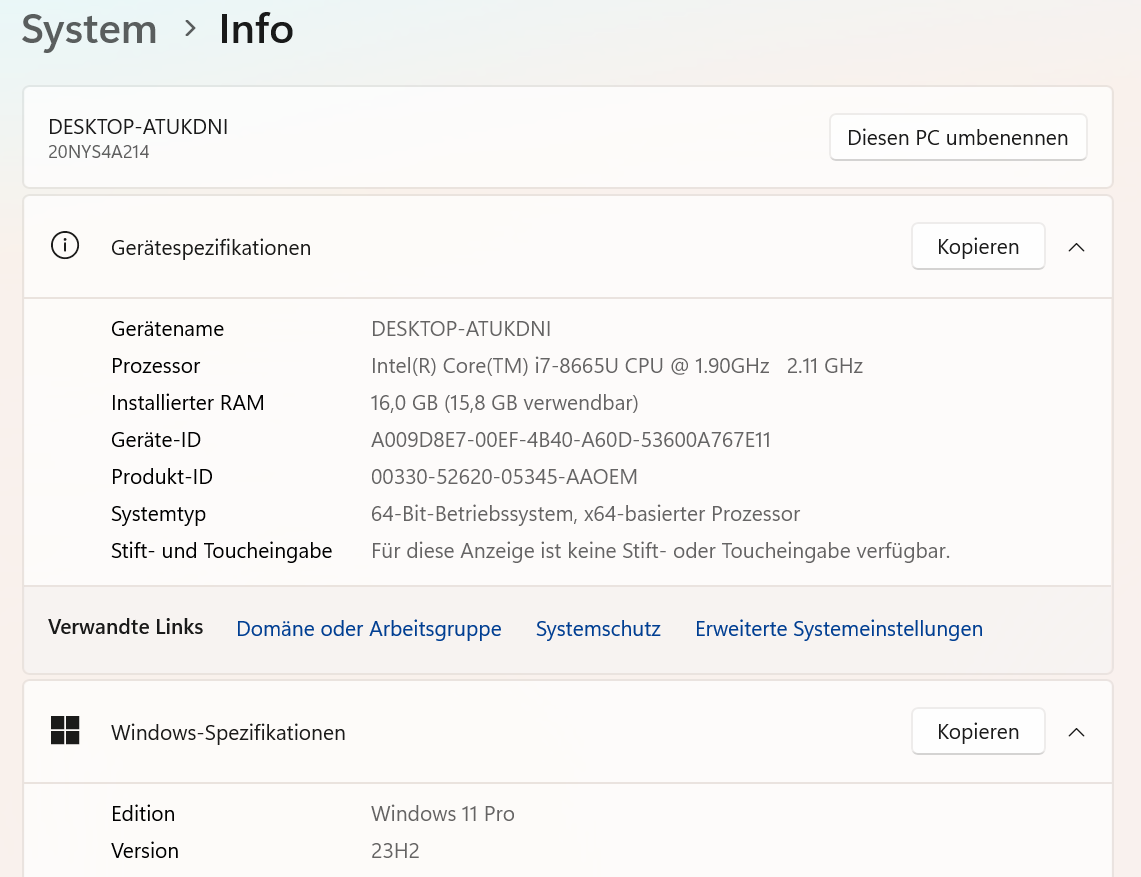Select the Windows-Spezifikationen header text
1141x877 pixels.
click(228, 733)
